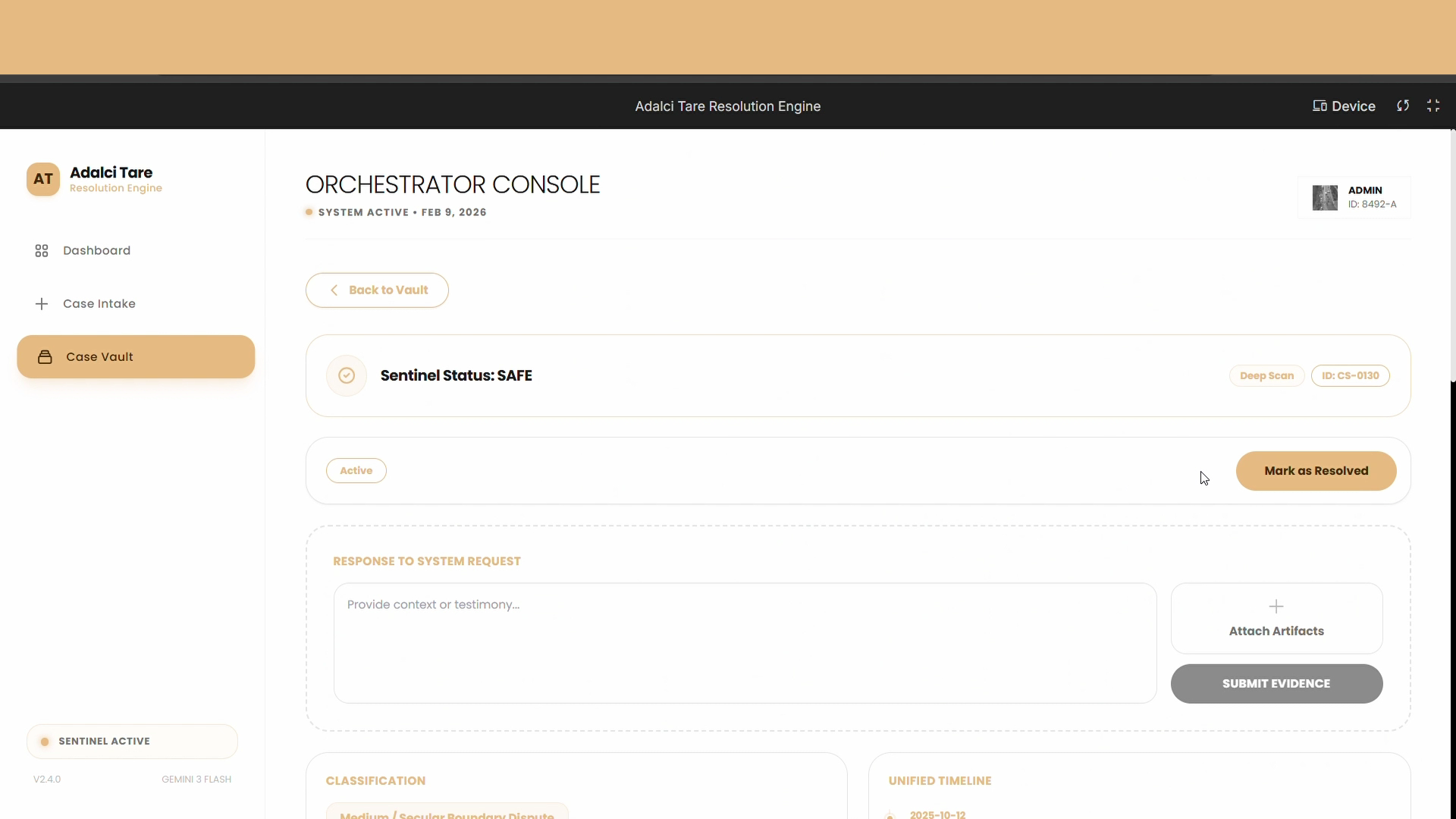
Task: Open the Dashboard menu item
Action: [x=96, y=251]
